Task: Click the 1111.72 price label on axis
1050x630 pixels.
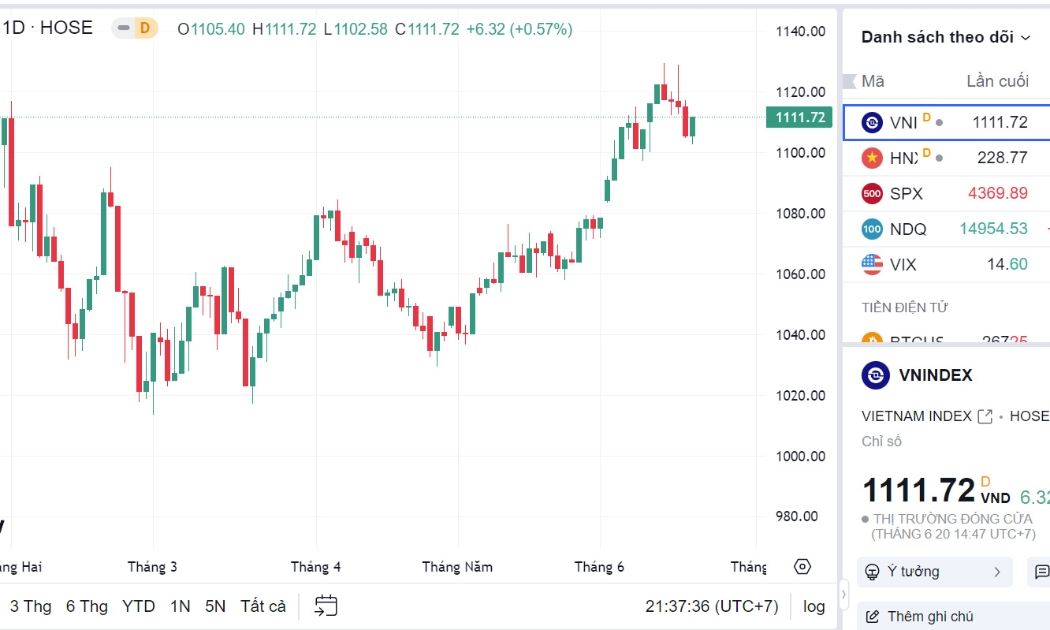Action: pos(800,117)
